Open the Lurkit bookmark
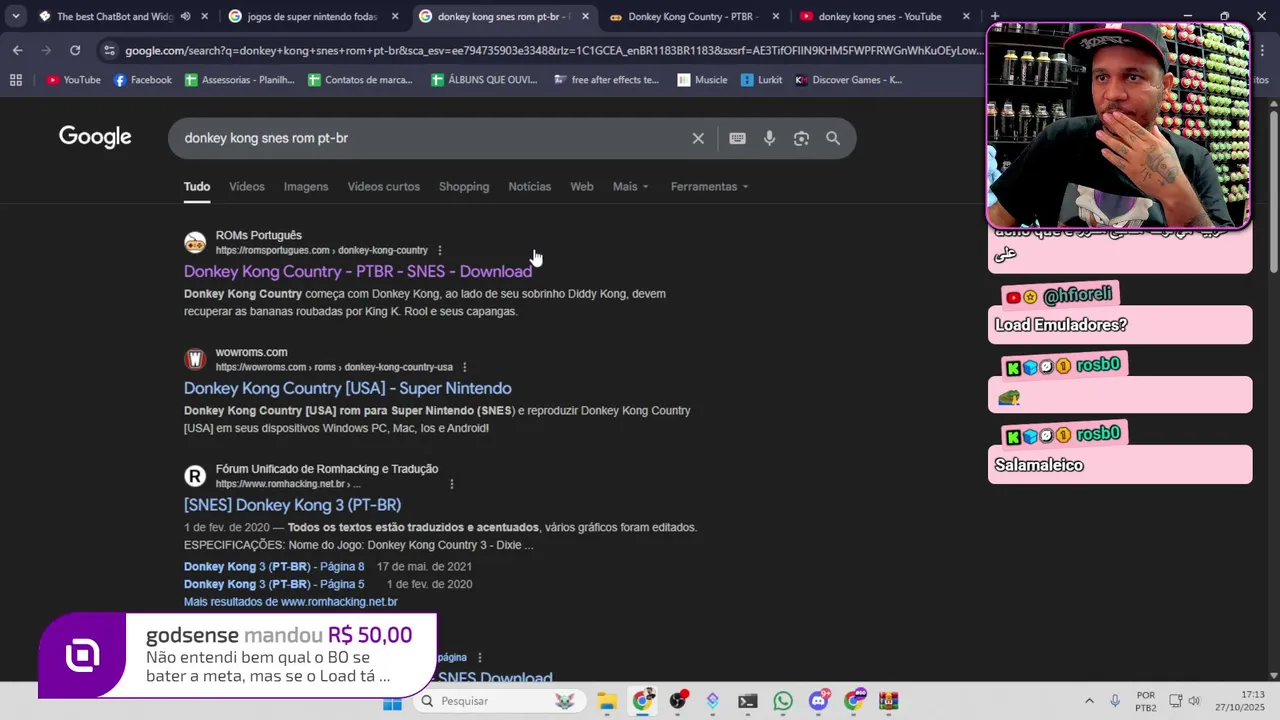 [762, 80]
